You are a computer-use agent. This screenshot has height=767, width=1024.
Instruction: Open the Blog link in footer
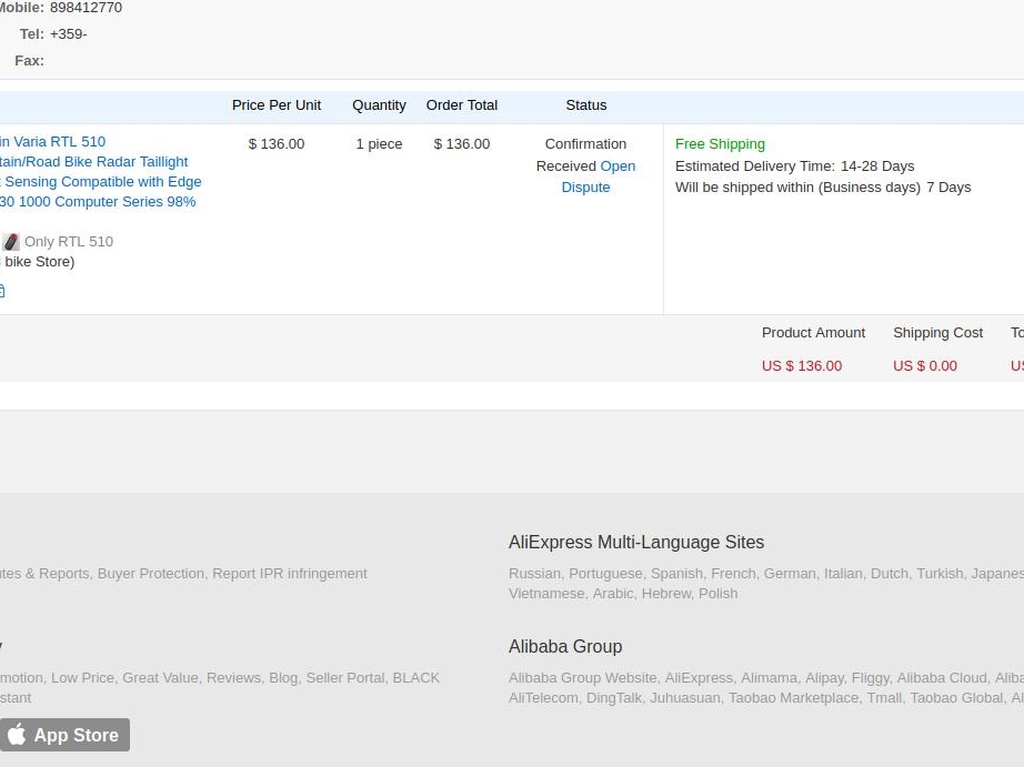[283, 677]
